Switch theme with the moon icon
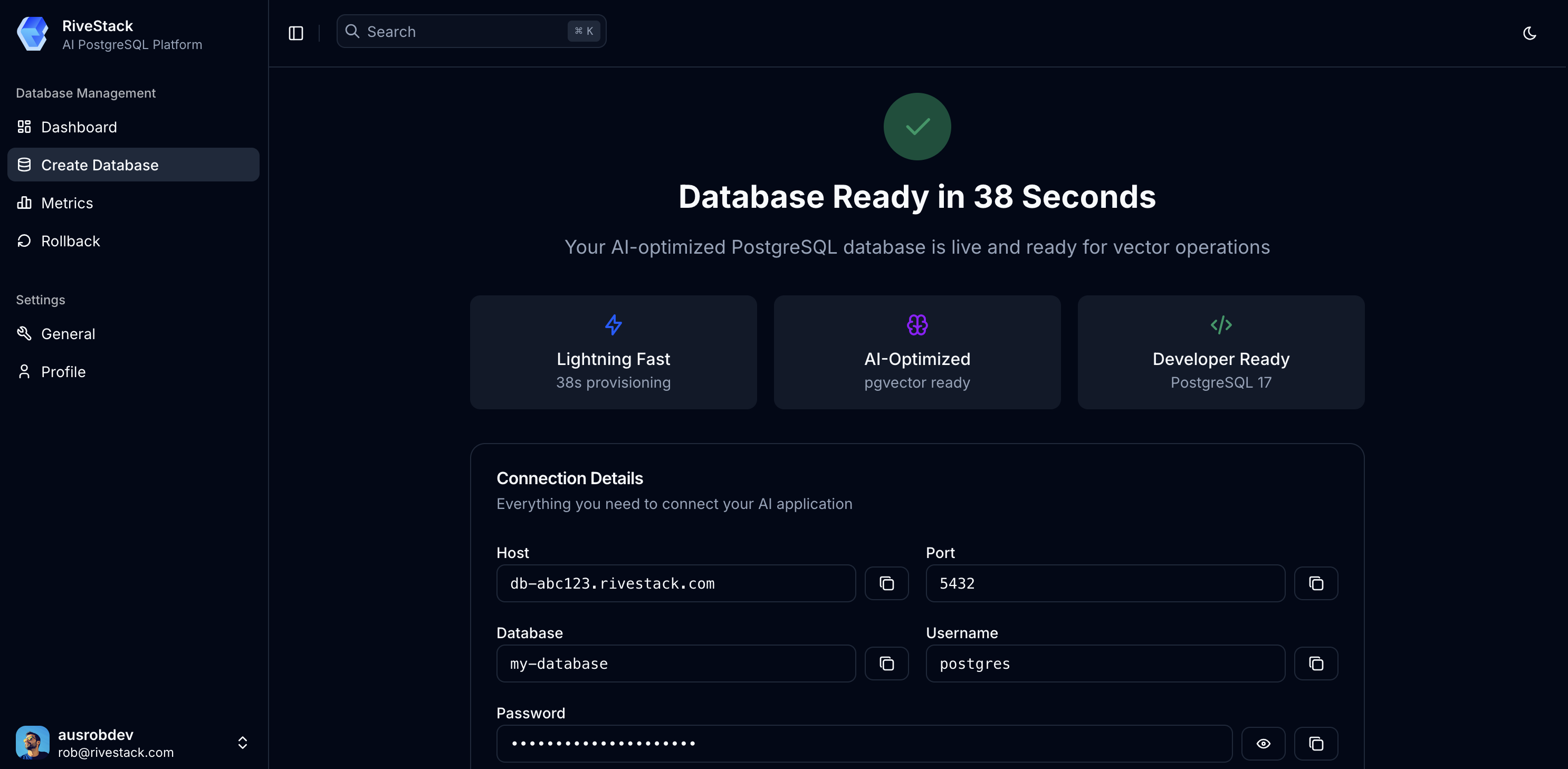The image size is (1568, 769). (1529, 33)
